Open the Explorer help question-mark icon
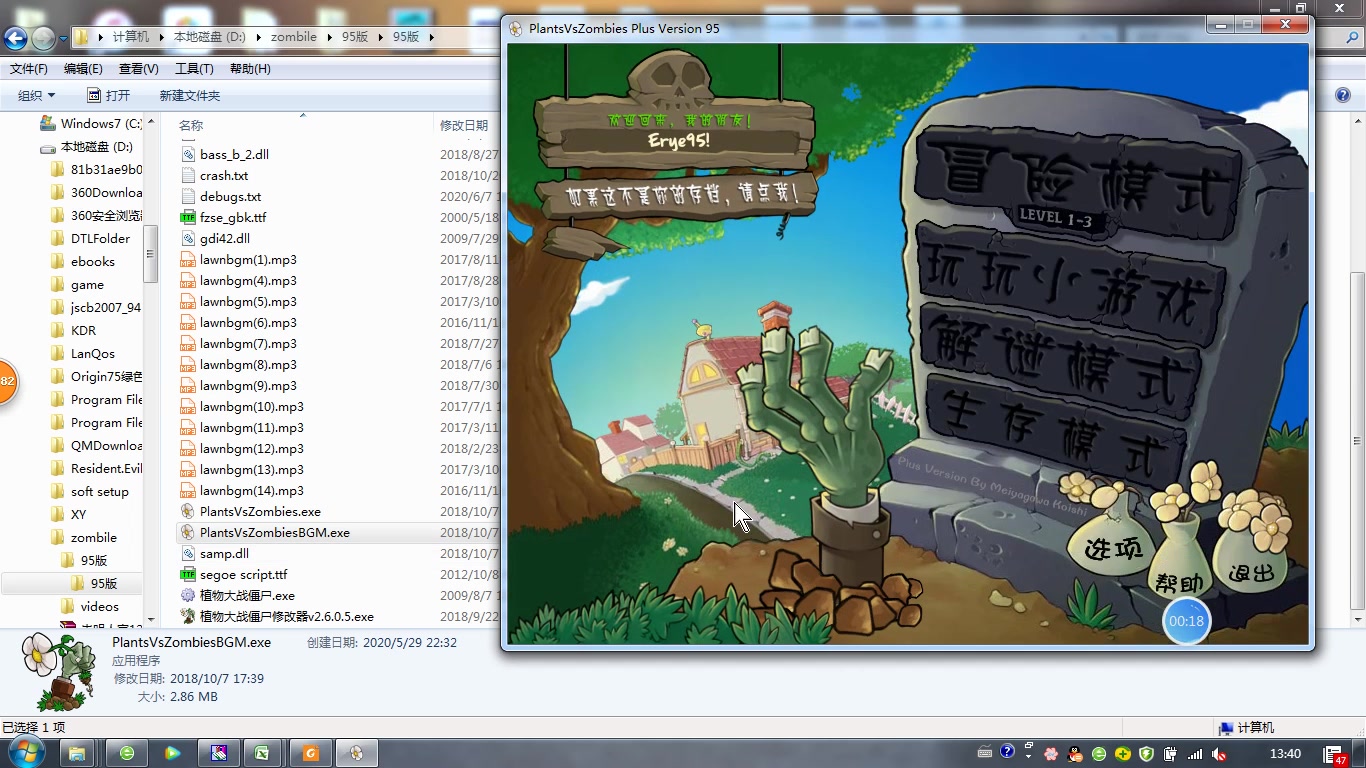 (x=1343, y=95)
